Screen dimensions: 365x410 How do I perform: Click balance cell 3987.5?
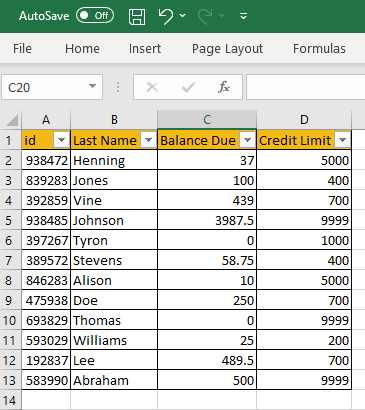pyautogui.click(x=207, y=220)
